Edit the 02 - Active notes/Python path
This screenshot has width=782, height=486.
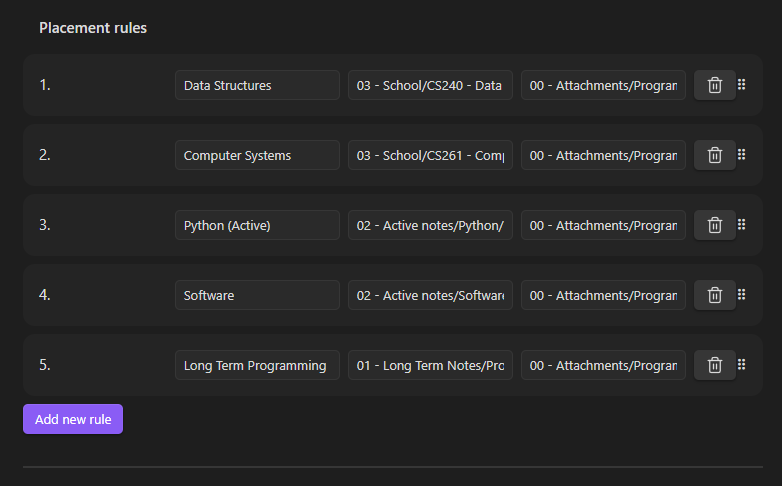click(430, 225)
